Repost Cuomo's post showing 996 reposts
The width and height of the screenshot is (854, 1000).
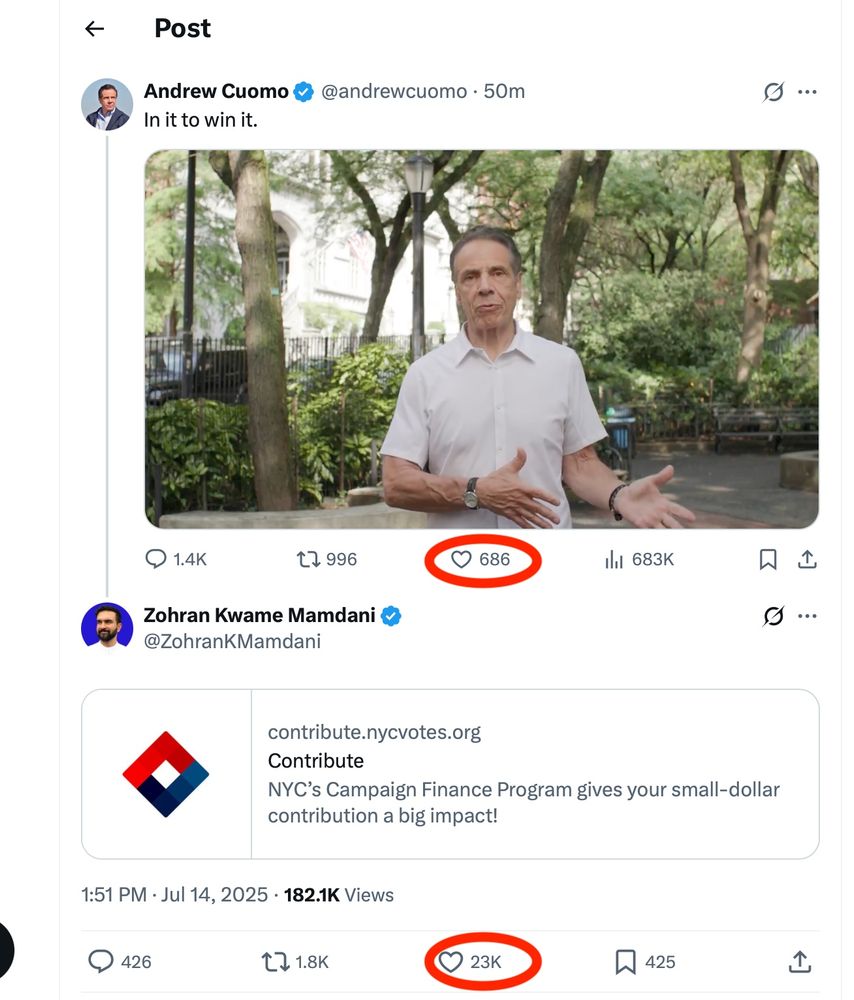point(327,559)
